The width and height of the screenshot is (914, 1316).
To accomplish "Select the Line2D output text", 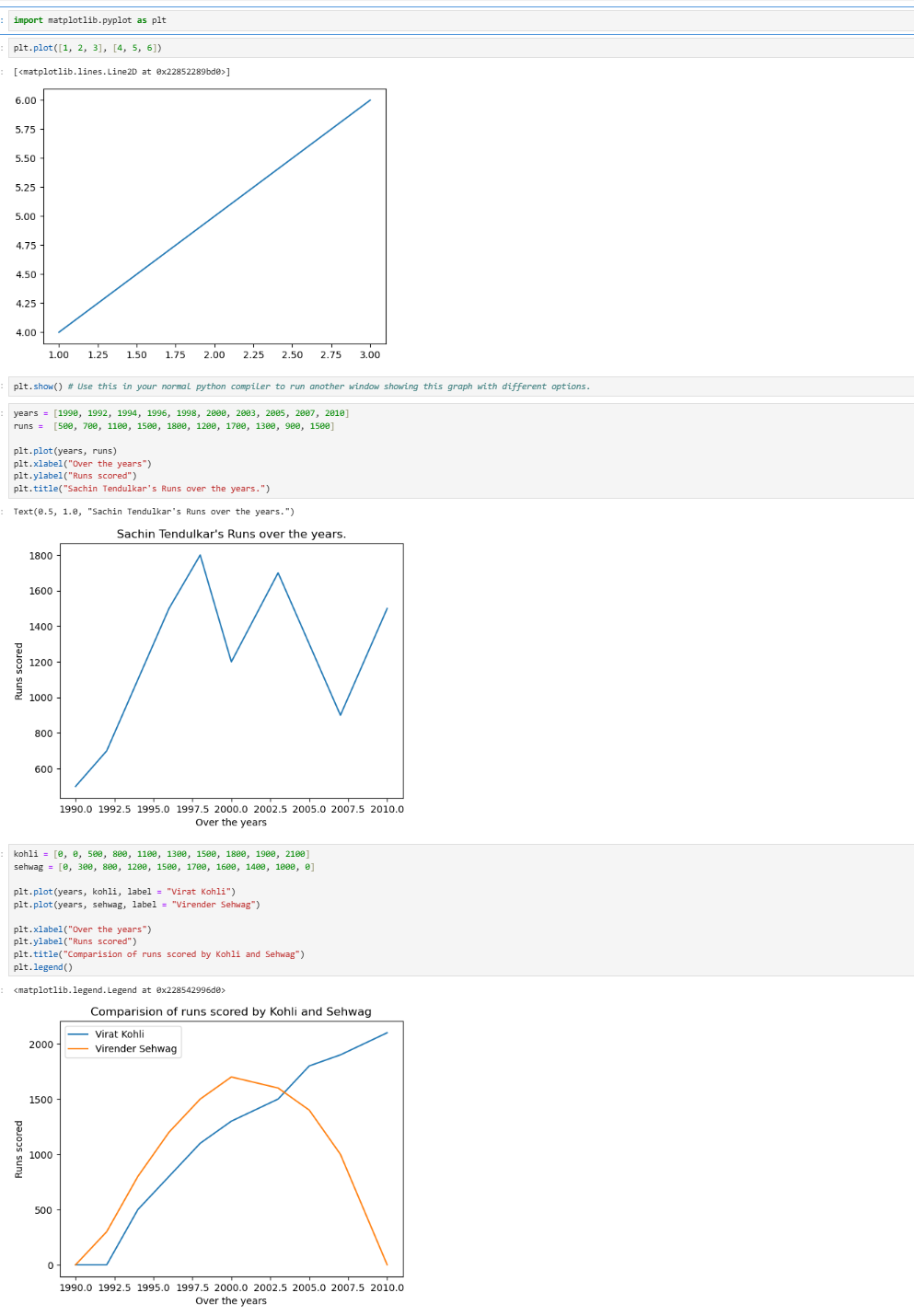I will 121,72.
